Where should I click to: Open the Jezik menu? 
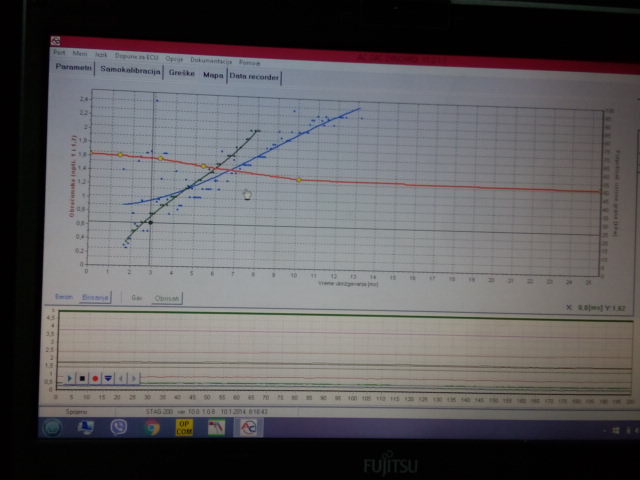(x=101, y=55)
